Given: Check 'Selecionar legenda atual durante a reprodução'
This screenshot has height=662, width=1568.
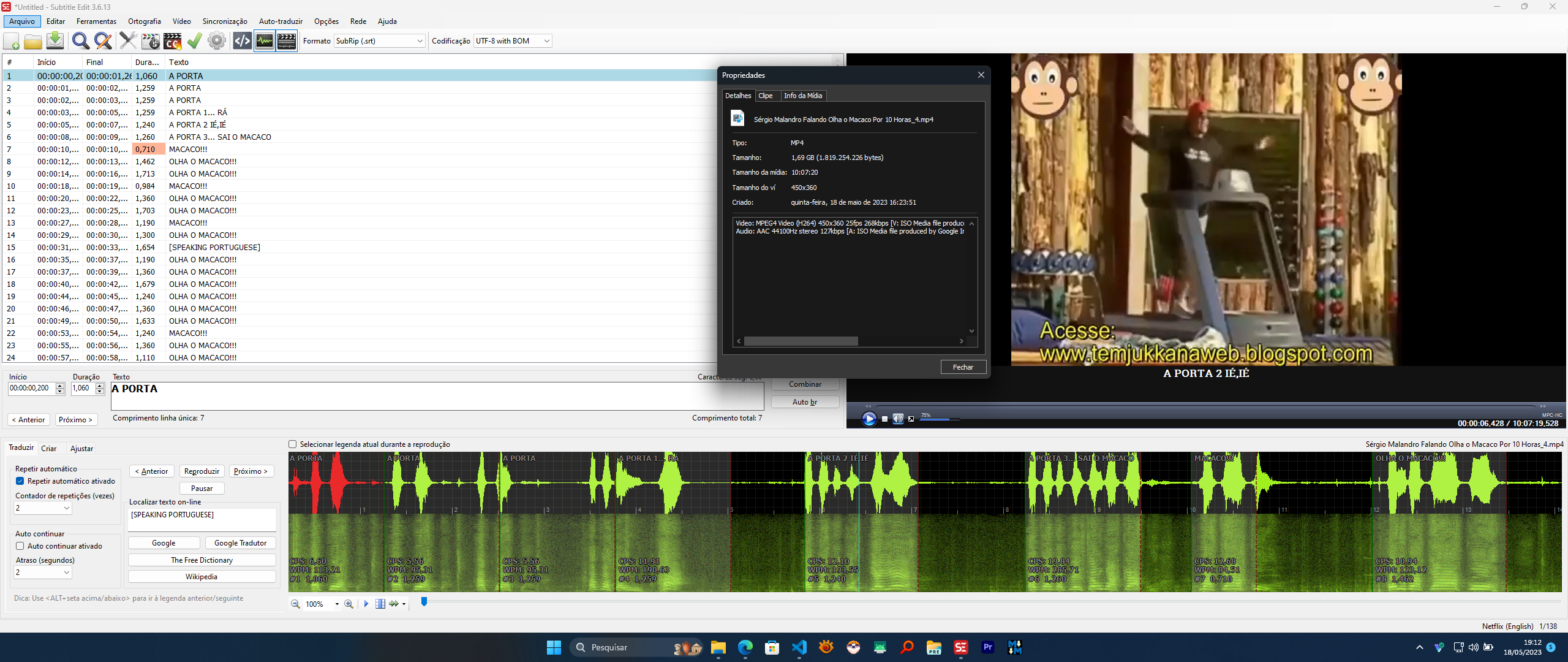Looking at the screenshot, I should coord(292,444).
